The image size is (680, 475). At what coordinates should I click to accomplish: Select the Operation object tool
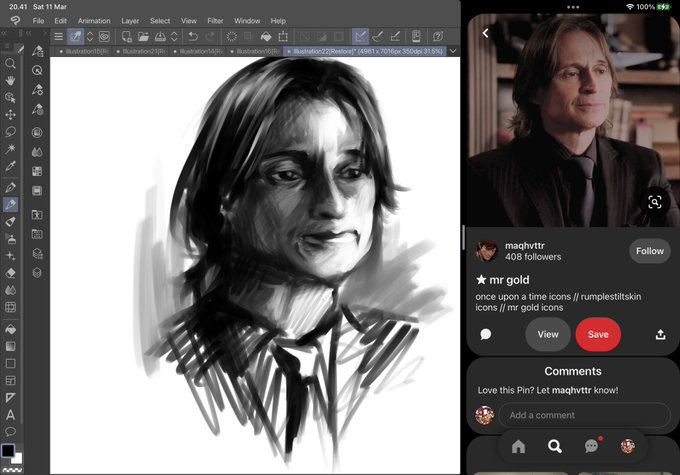10,98
